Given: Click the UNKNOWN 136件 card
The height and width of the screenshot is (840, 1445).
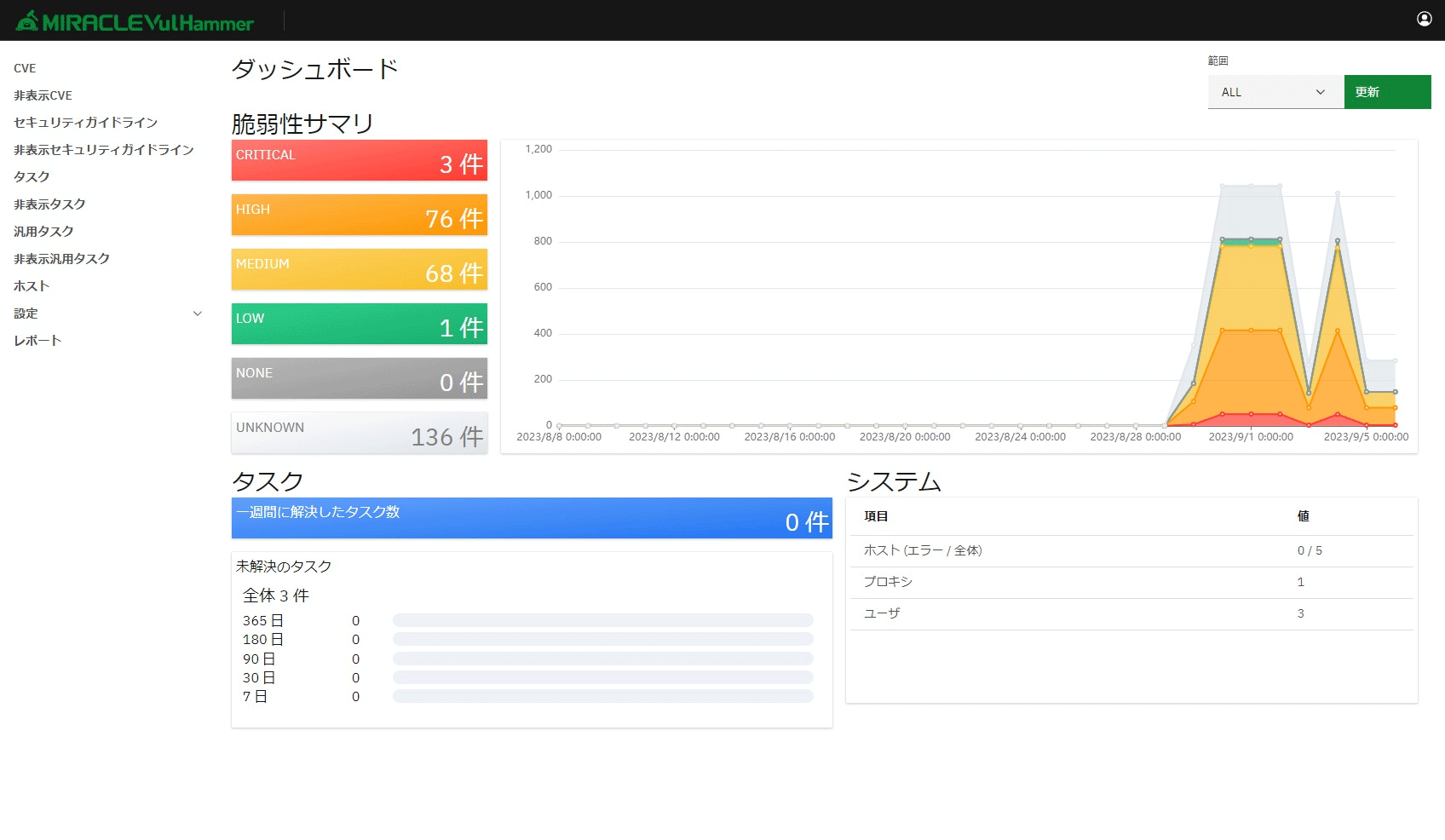Looking at the screenshot, I should [x=359, y=433].
